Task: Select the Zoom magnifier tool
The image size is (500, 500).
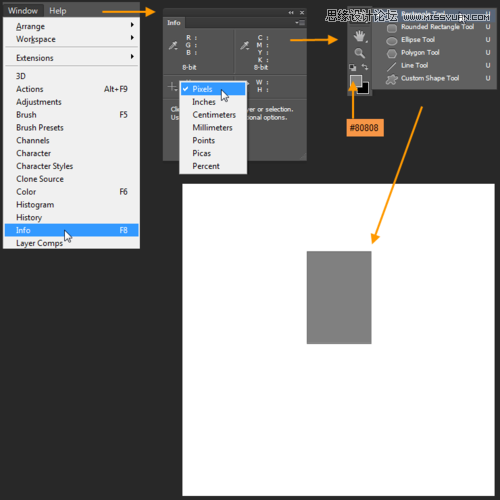Action: [359, 53]
